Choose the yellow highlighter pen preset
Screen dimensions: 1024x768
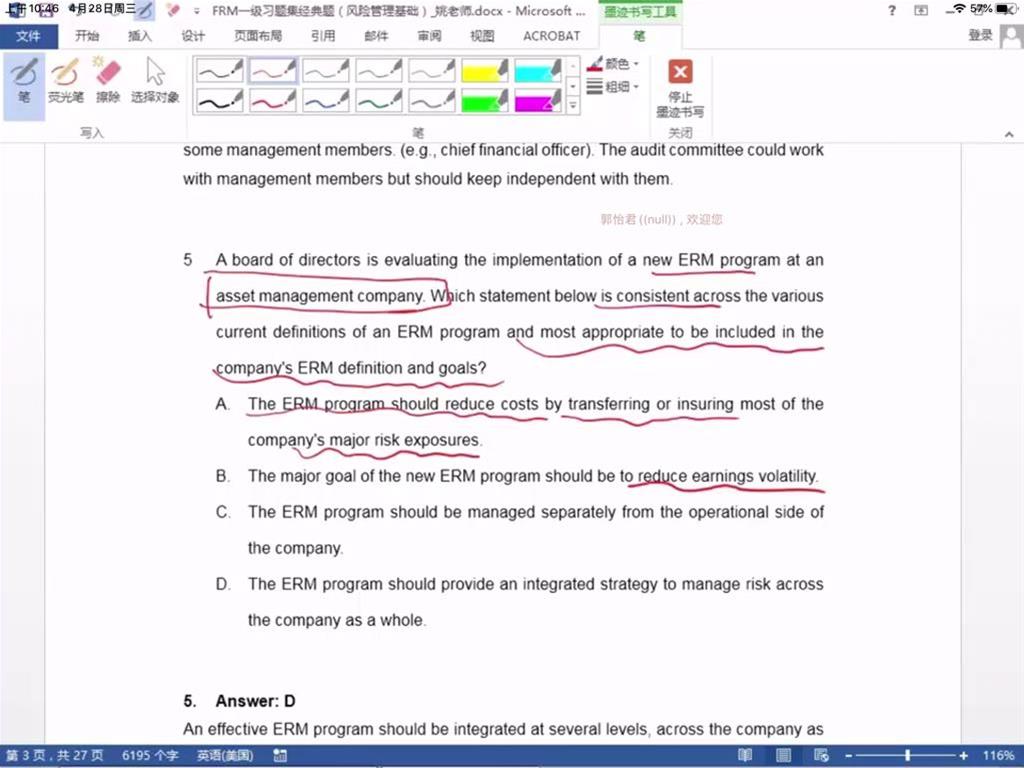point(485,70)
